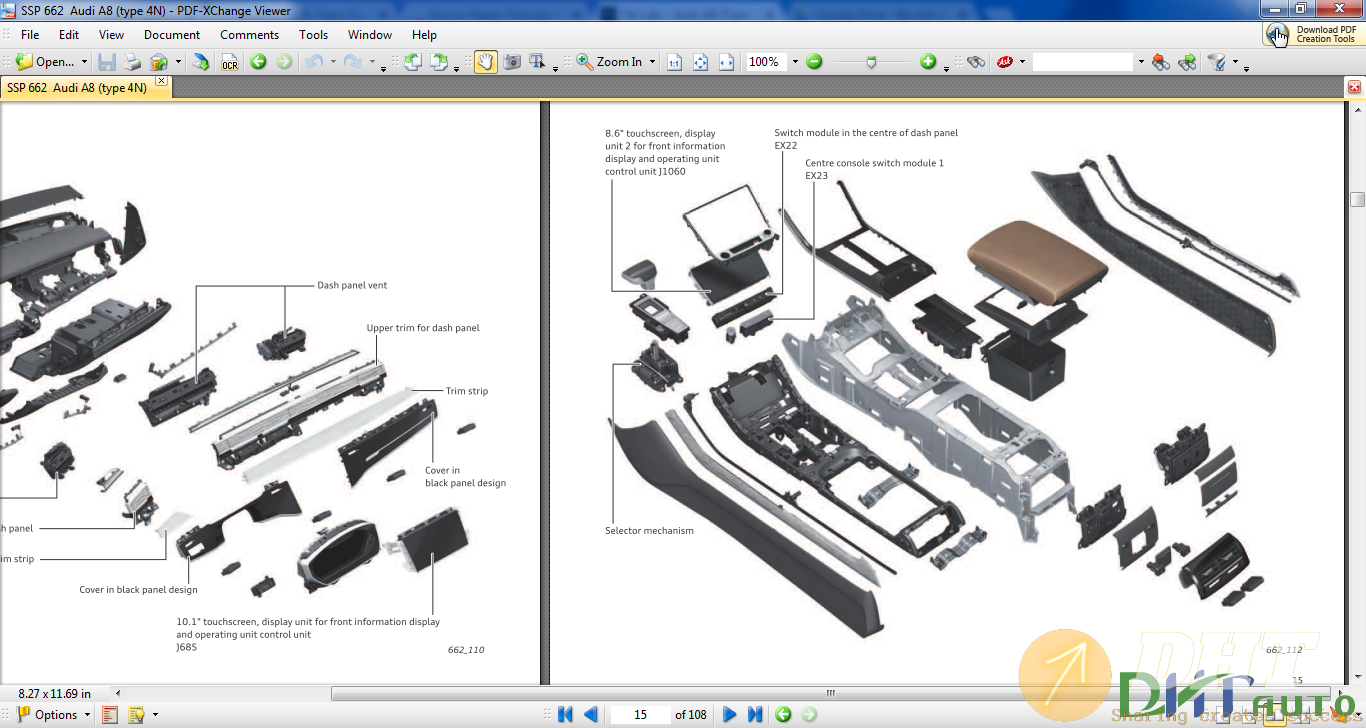Screen dimensions: 1366x728
Task: Click the Download PDF Creation Tools button
Action: [1313, 34]
